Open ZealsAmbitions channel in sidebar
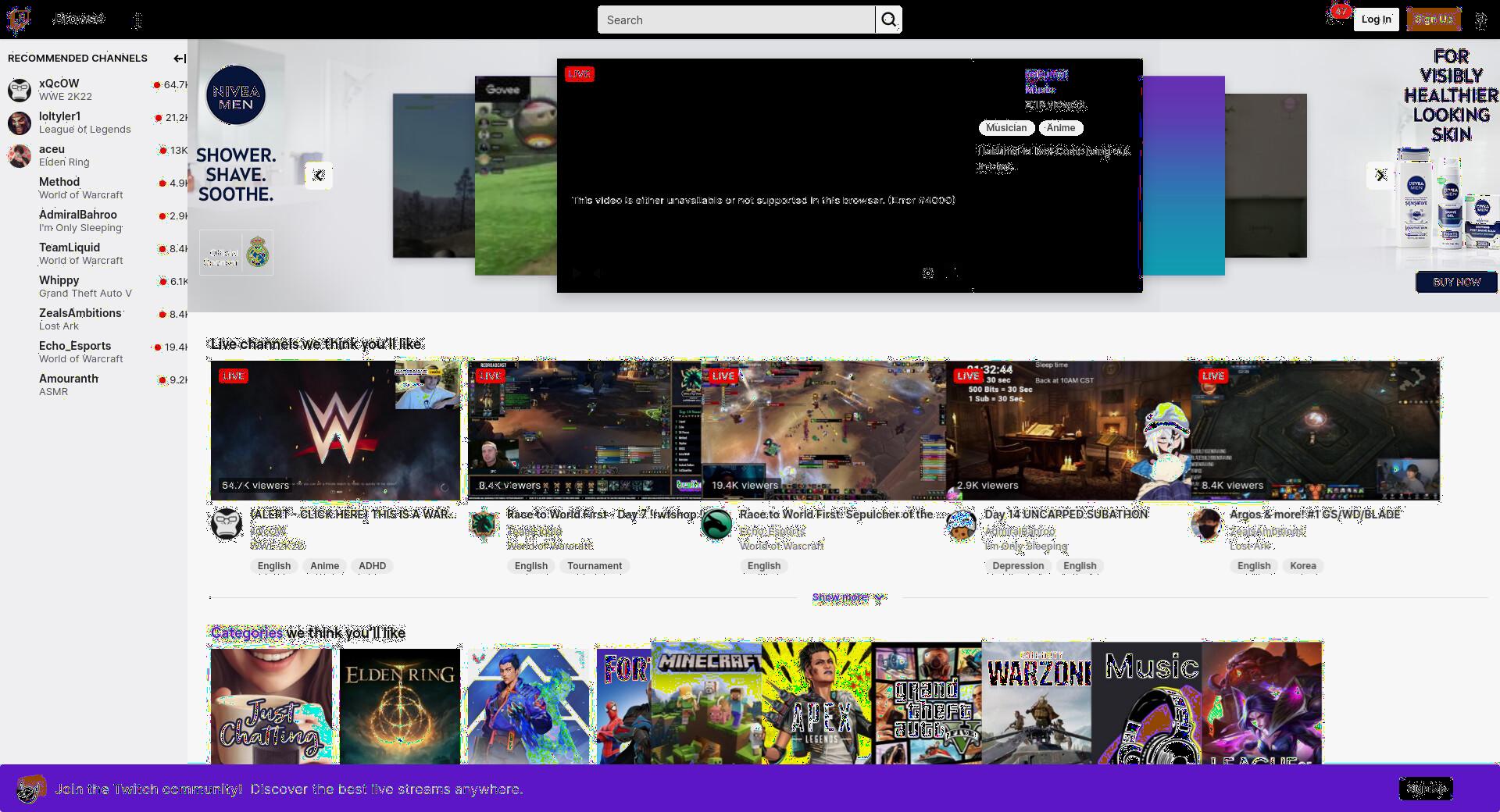Image resolution: width=1500 pixels, height=812 pixels. click(94, 319)
